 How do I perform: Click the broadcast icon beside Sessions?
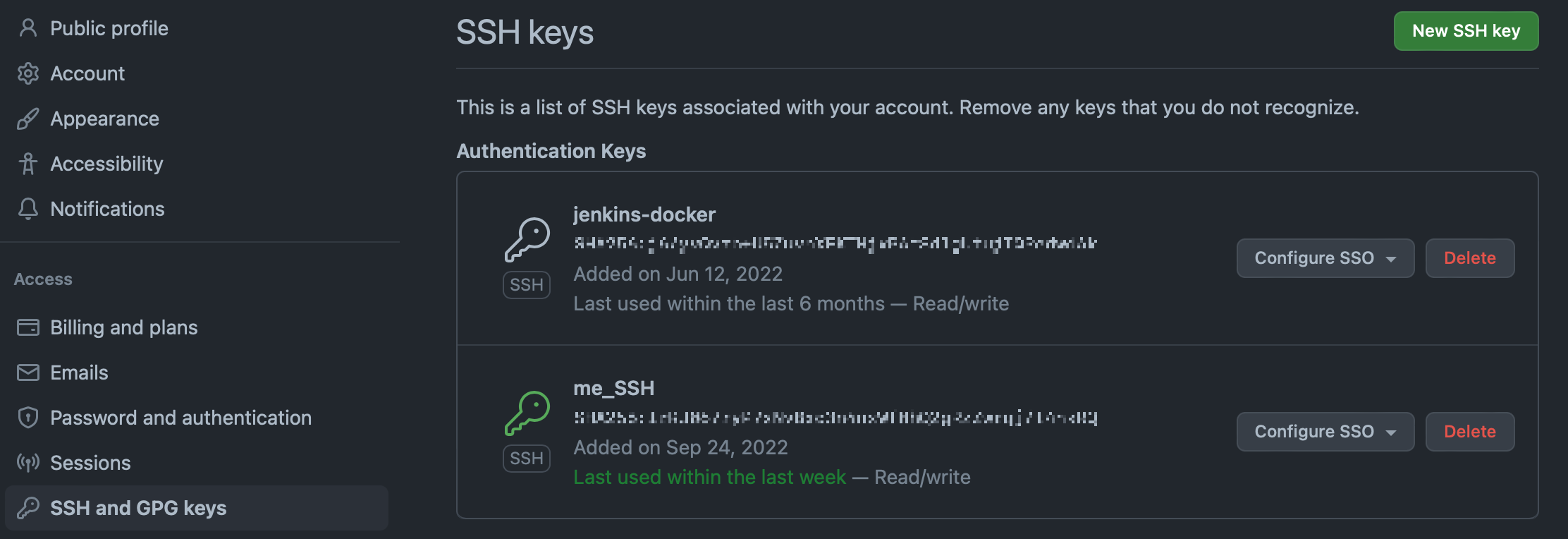coord(28,463)
